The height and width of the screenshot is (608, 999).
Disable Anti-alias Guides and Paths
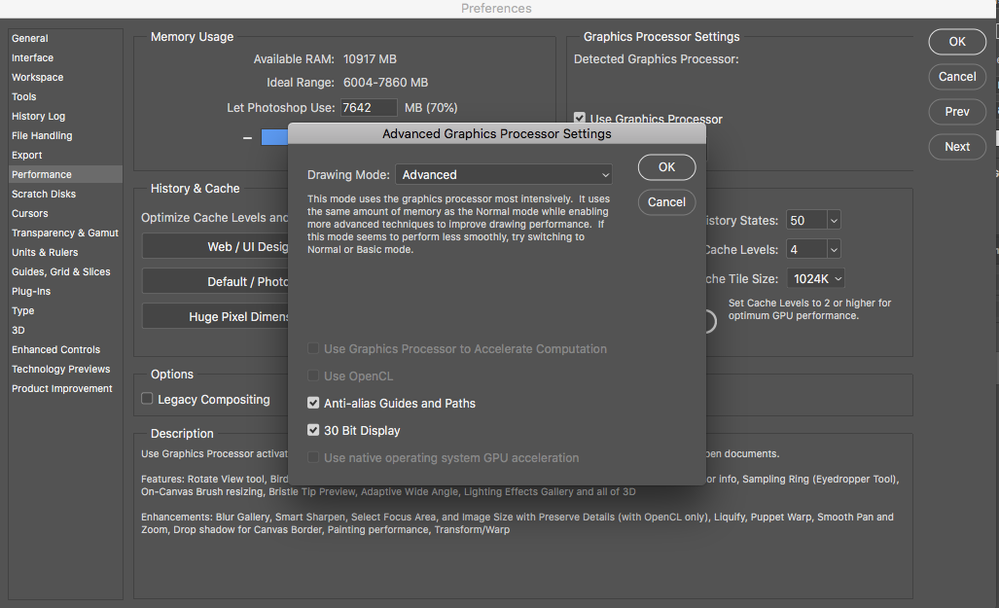314,404
